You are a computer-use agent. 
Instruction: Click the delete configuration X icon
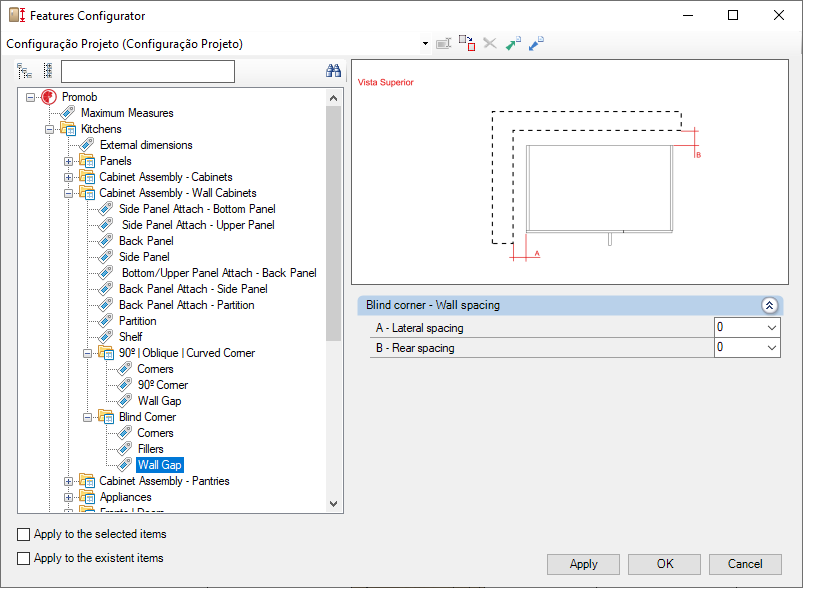click(x=490, y=43)
